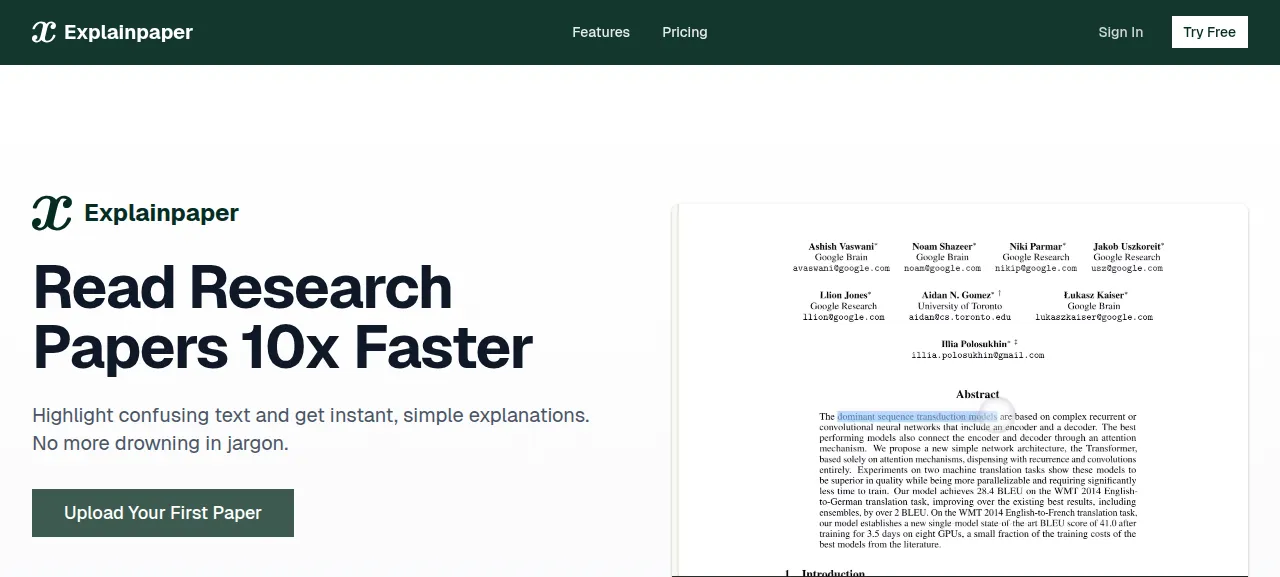Click the Read Research Papers 10x Faster headline

click(x=283, y=317)
